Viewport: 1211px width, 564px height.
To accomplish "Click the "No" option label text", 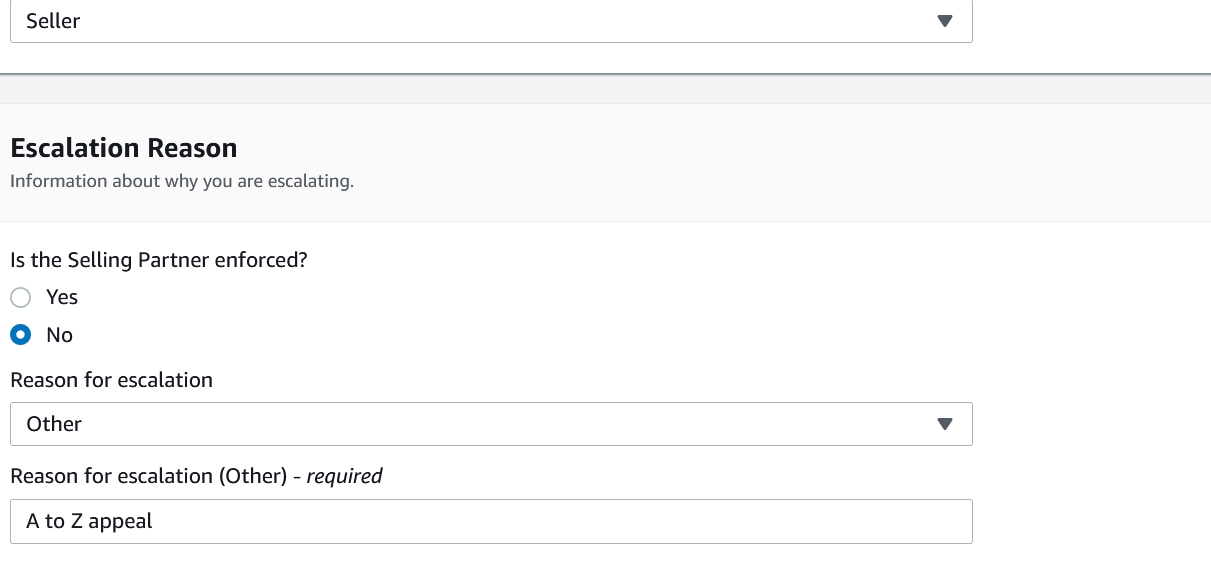I will (x=60, y=335).
